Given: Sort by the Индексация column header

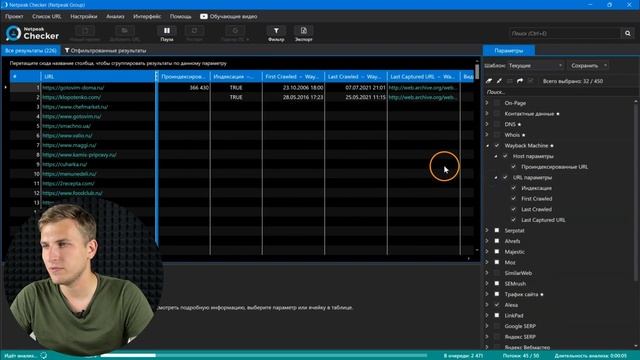Looking at the screenshot, I should [x=236, y=76].
